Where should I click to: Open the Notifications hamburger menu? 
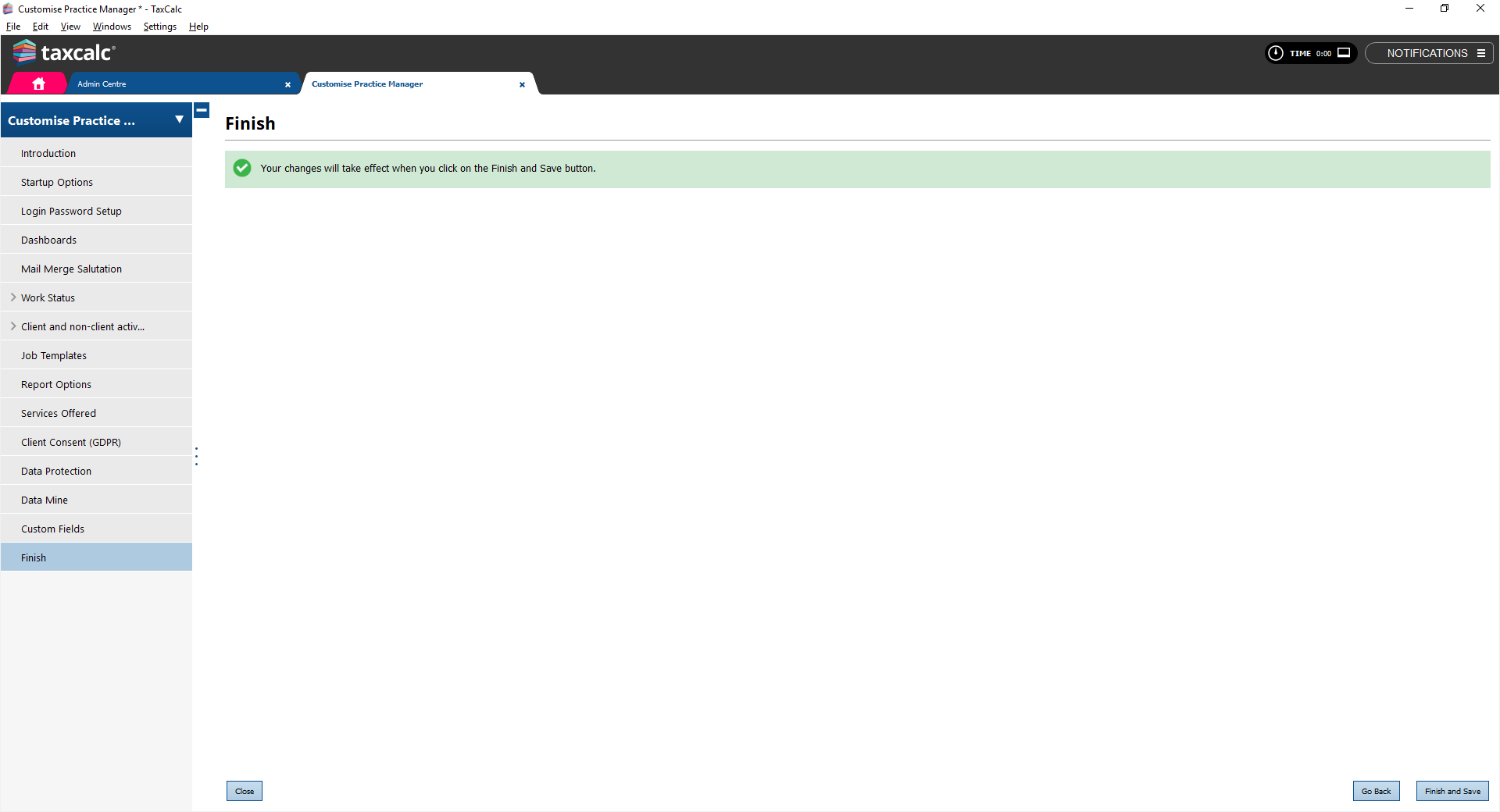click(1480, 53)
